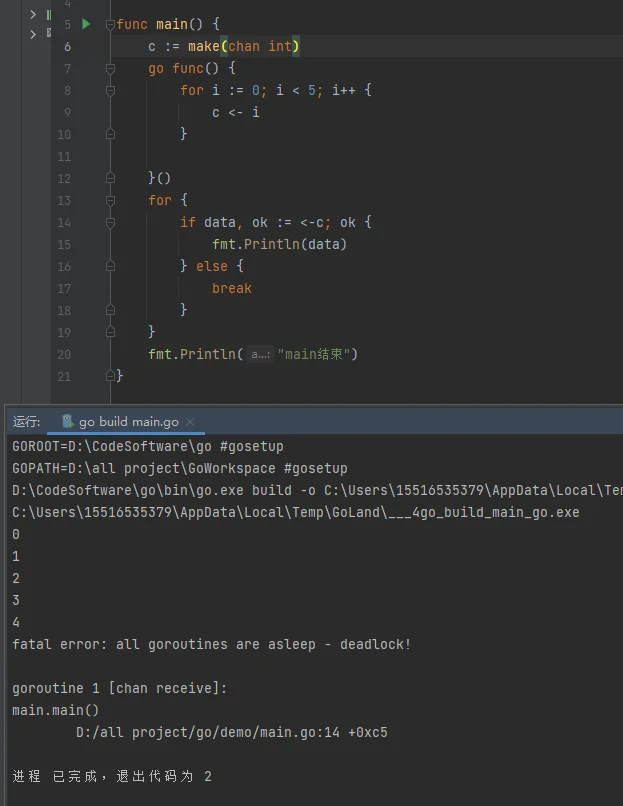Click console output value 4
This screenshot has width=623, height=806.
pyautogui.click(x=16, y=622)
